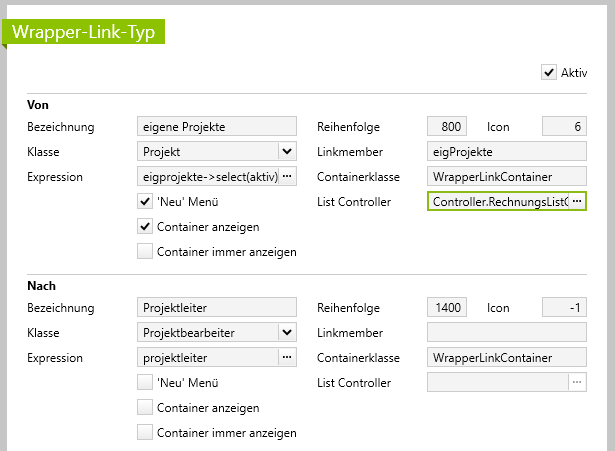
Task: Disable Container anzeigen in Von section
Action: (x=145, y=227)
